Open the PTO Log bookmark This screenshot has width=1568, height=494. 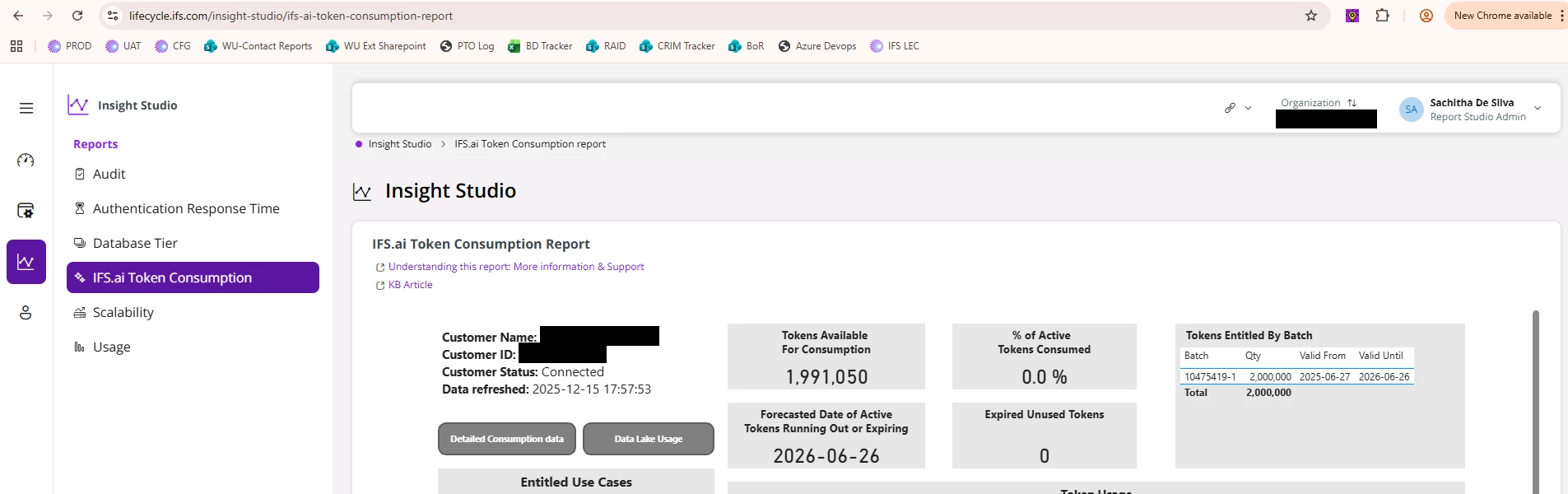point(468,46)
